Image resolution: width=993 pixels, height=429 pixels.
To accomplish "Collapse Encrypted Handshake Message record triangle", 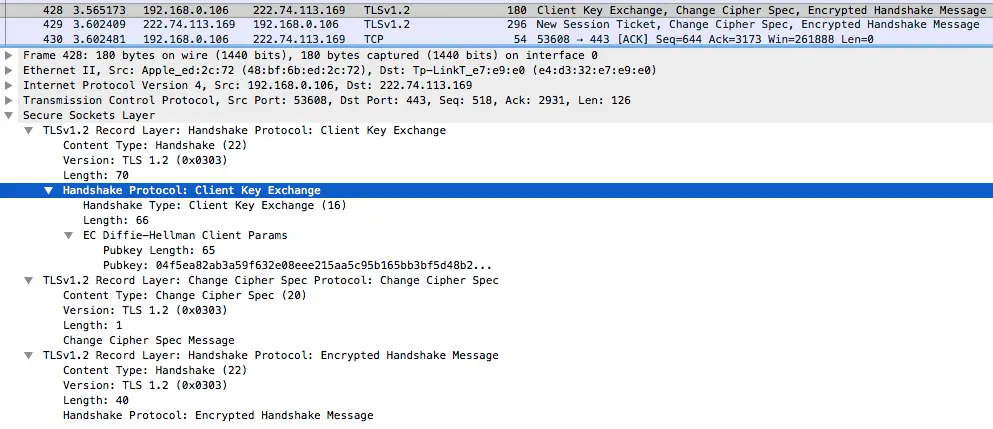I will pyautogui.click(x=28, y=355).
